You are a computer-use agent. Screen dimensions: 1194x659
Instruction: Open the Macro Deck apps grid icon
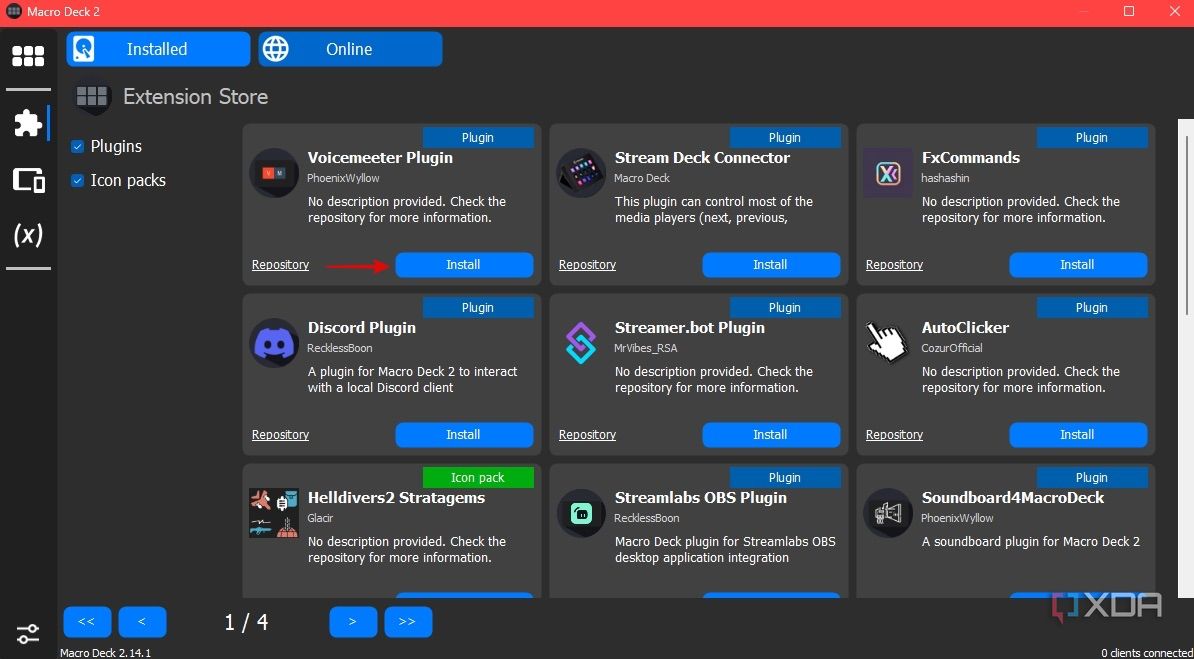[28, 56]
